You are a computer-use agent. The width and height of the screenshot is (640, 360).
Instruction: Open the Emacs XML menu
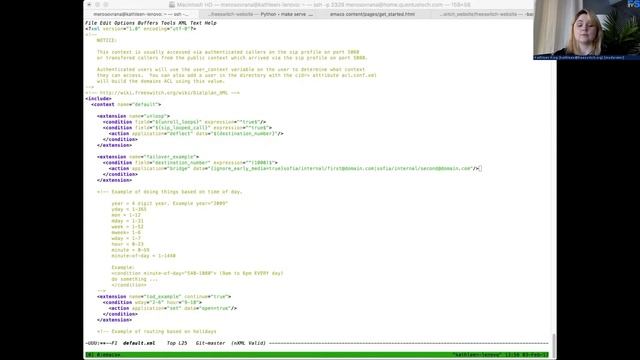182,23
